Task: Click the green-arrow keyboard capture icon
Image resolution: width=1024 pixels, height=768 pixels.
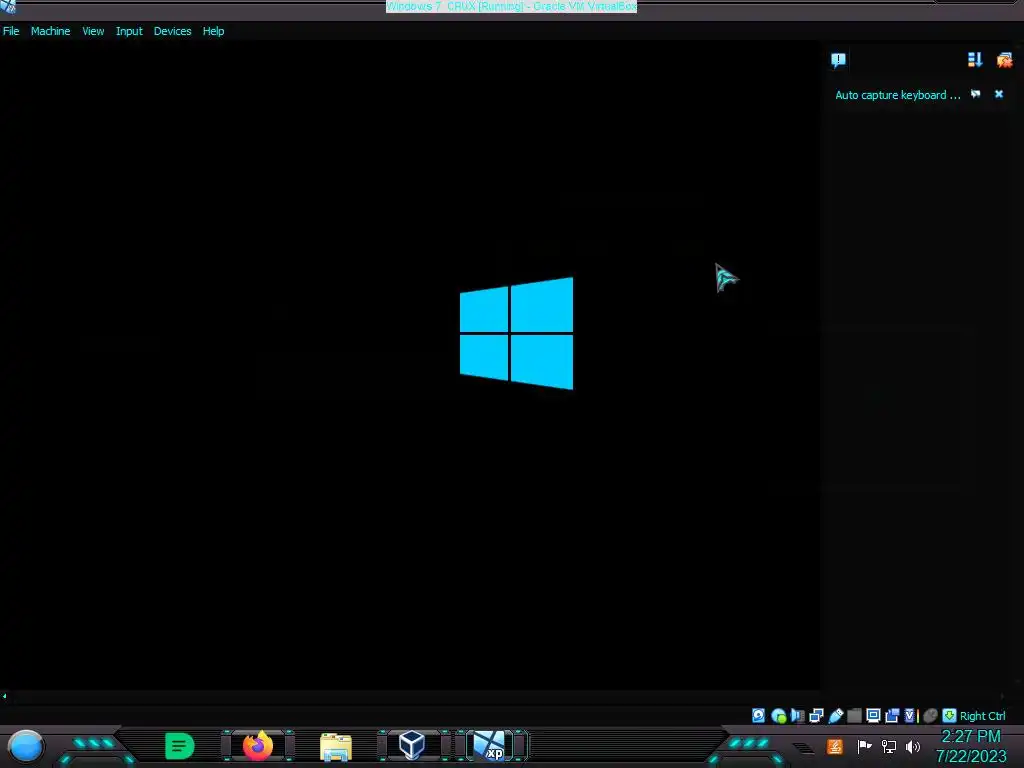Action: click(950, 716)
